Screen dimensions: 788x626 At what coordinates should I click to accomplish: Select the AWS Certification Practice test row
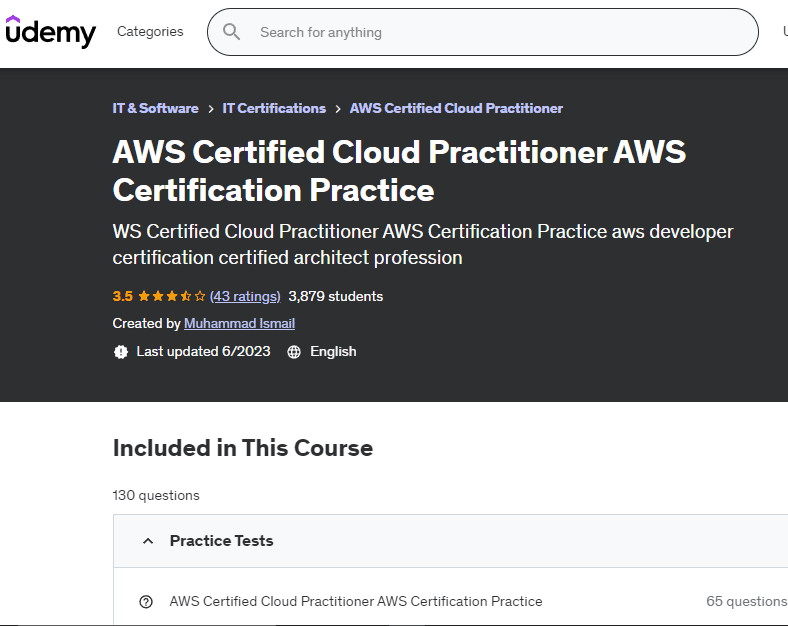click(356, 602)
